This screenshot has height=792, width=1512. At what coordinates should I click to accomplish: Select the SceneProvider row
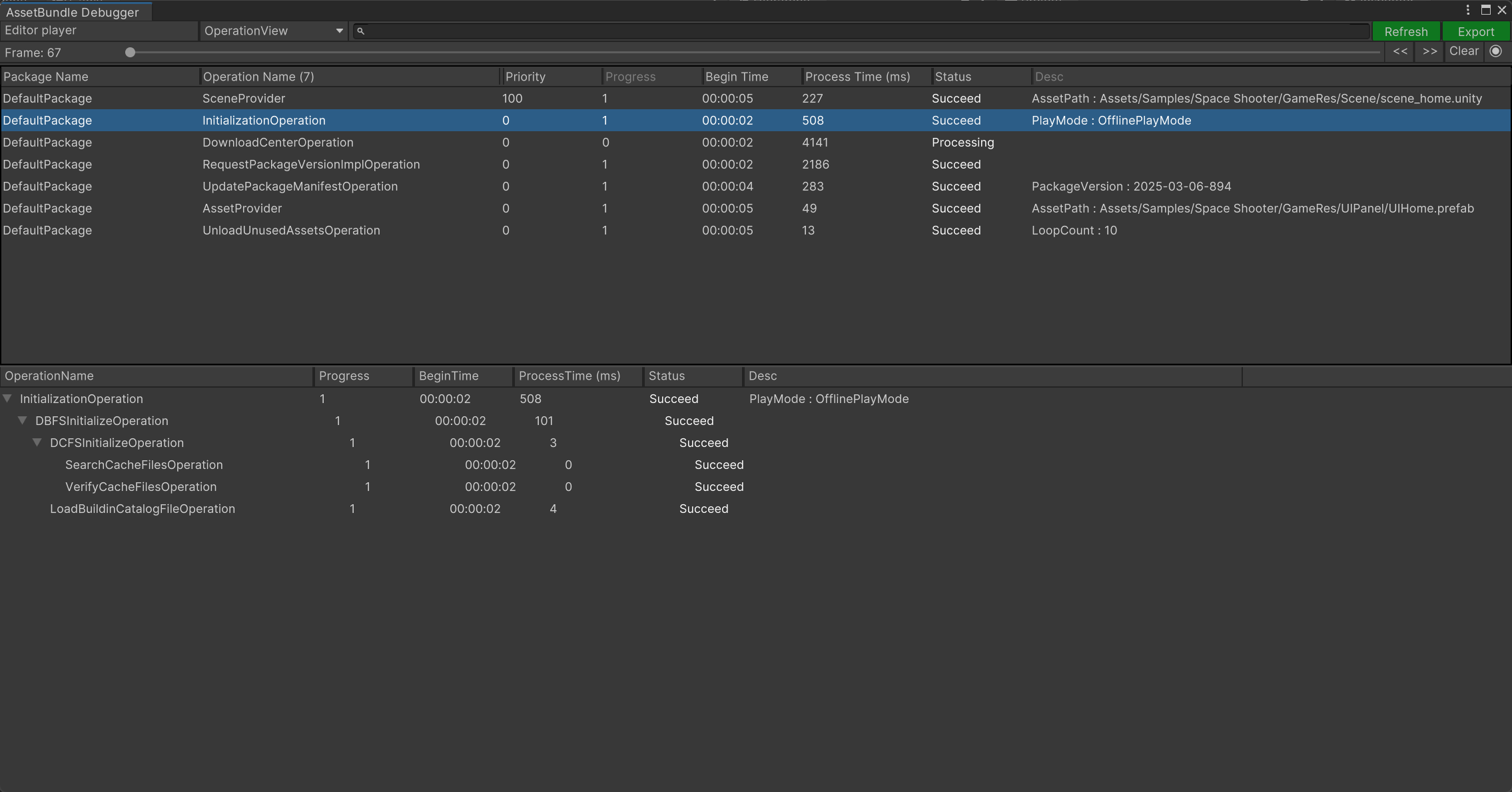point(755,99)
